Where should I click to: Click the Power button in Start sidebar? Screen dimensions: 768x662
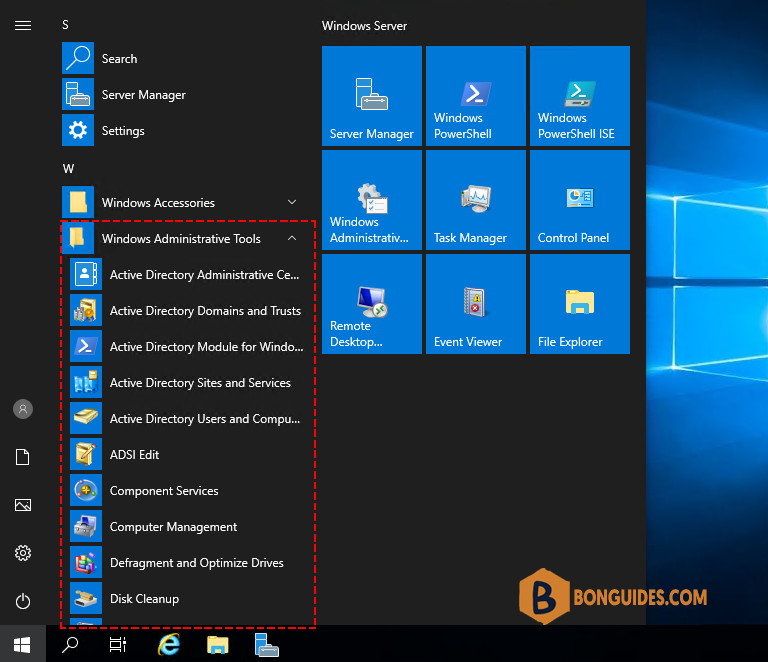click(x=23, y=601)
